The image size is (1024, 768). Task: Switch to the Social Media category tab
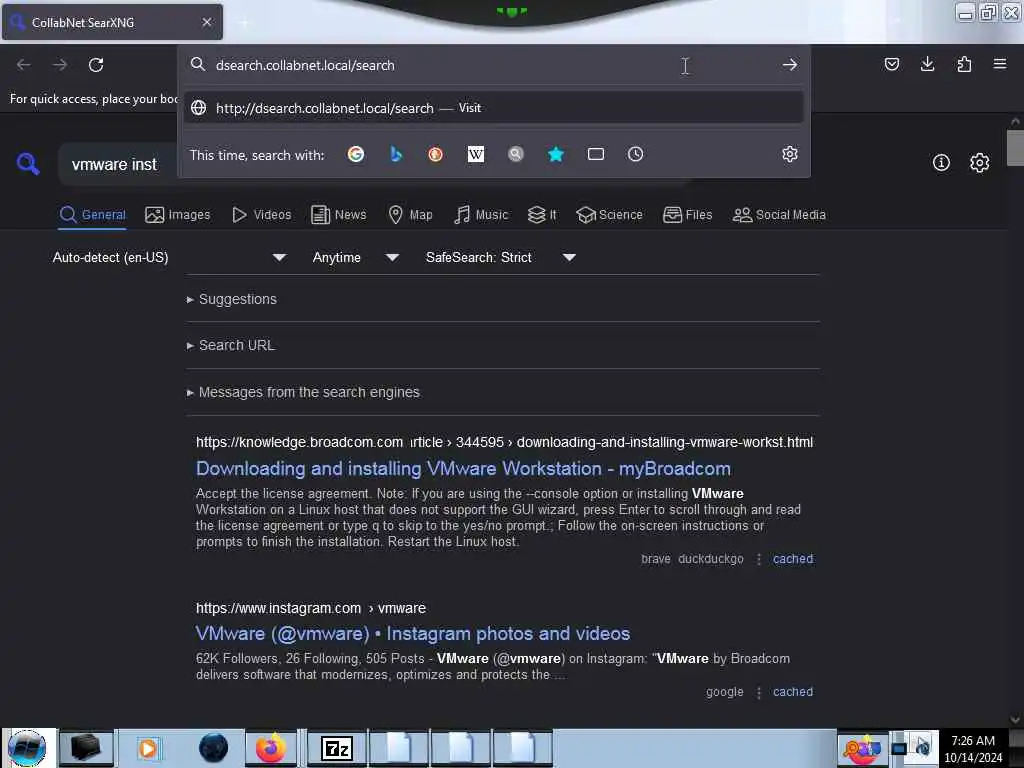pos(779,215)
